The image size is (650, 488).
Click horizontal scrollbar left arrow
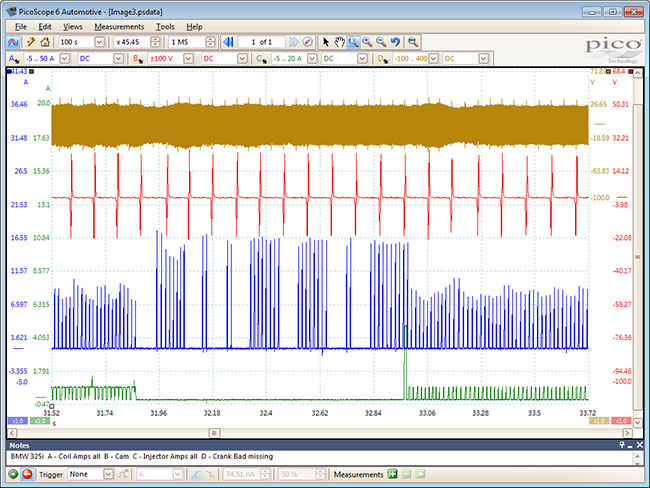[x=12, y=433]
